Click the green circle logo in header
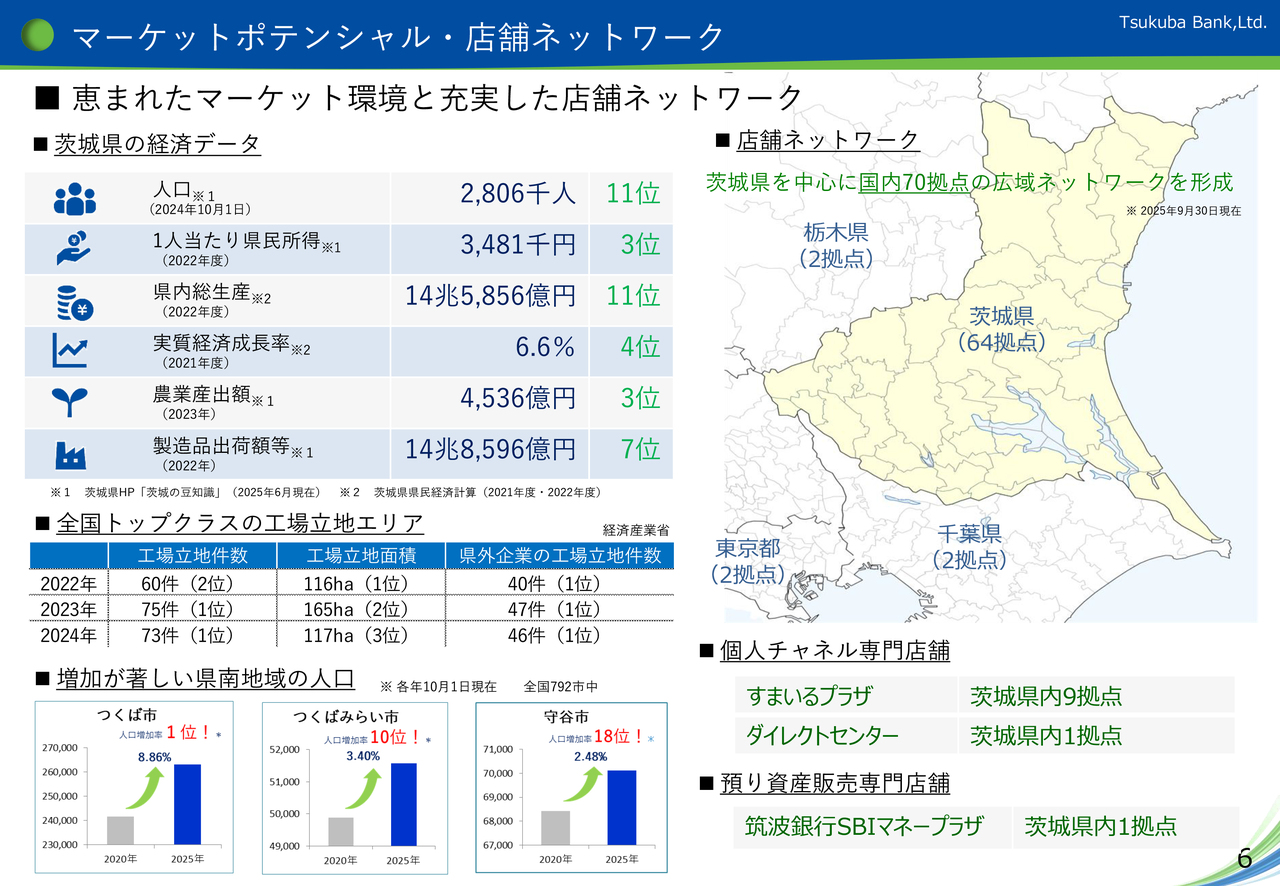Screen dimensions: 1280x886 tap(38, 35)
